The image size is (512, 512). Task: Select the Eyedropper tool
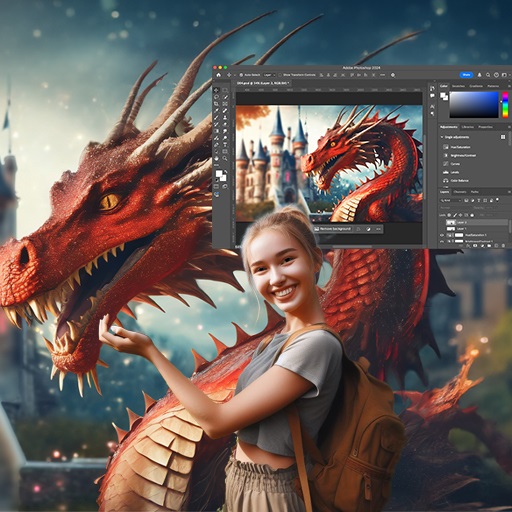[x=216, y=111]
